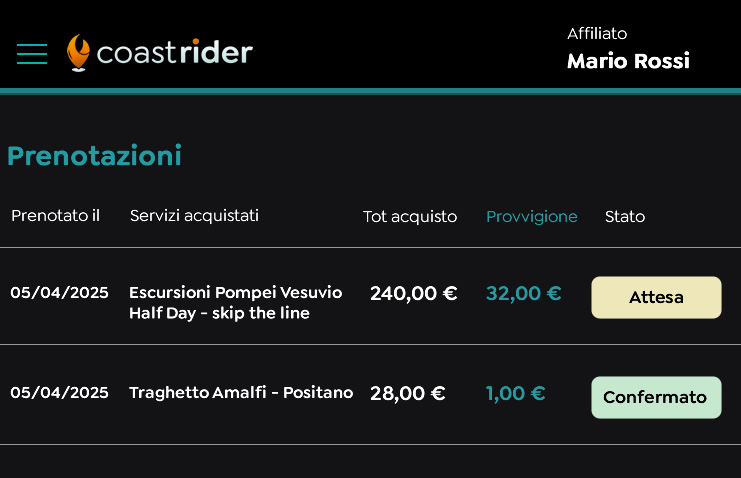Click the Prenotazioni page heading
Image resolution: width=741 pixels, height=478 pixels.
[x=94, y=156]
